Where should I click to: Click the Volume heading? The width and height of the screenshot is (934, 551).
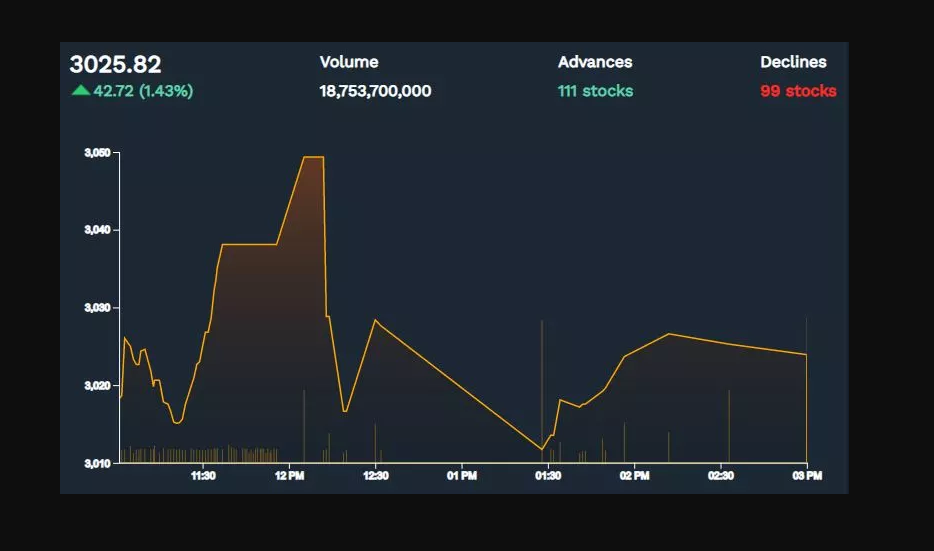[349, 62]
